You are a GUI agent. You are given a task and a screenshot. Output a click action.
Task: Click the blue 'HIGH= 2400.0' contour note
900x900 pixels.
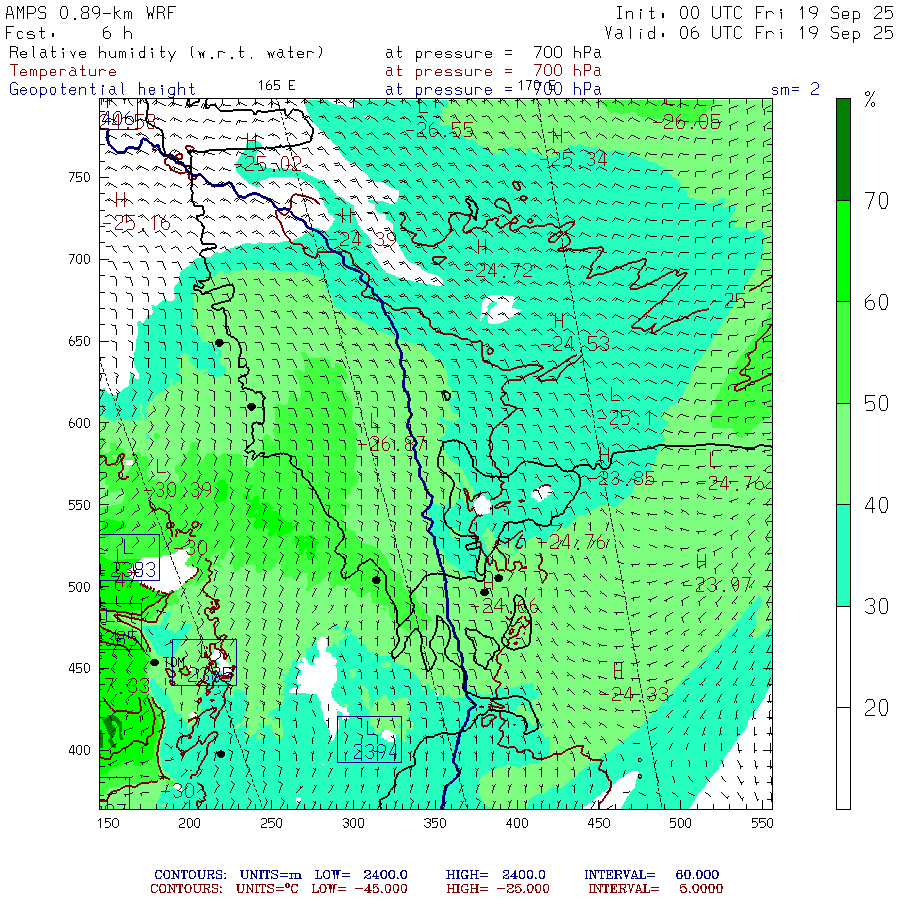(x=495, y=875)
